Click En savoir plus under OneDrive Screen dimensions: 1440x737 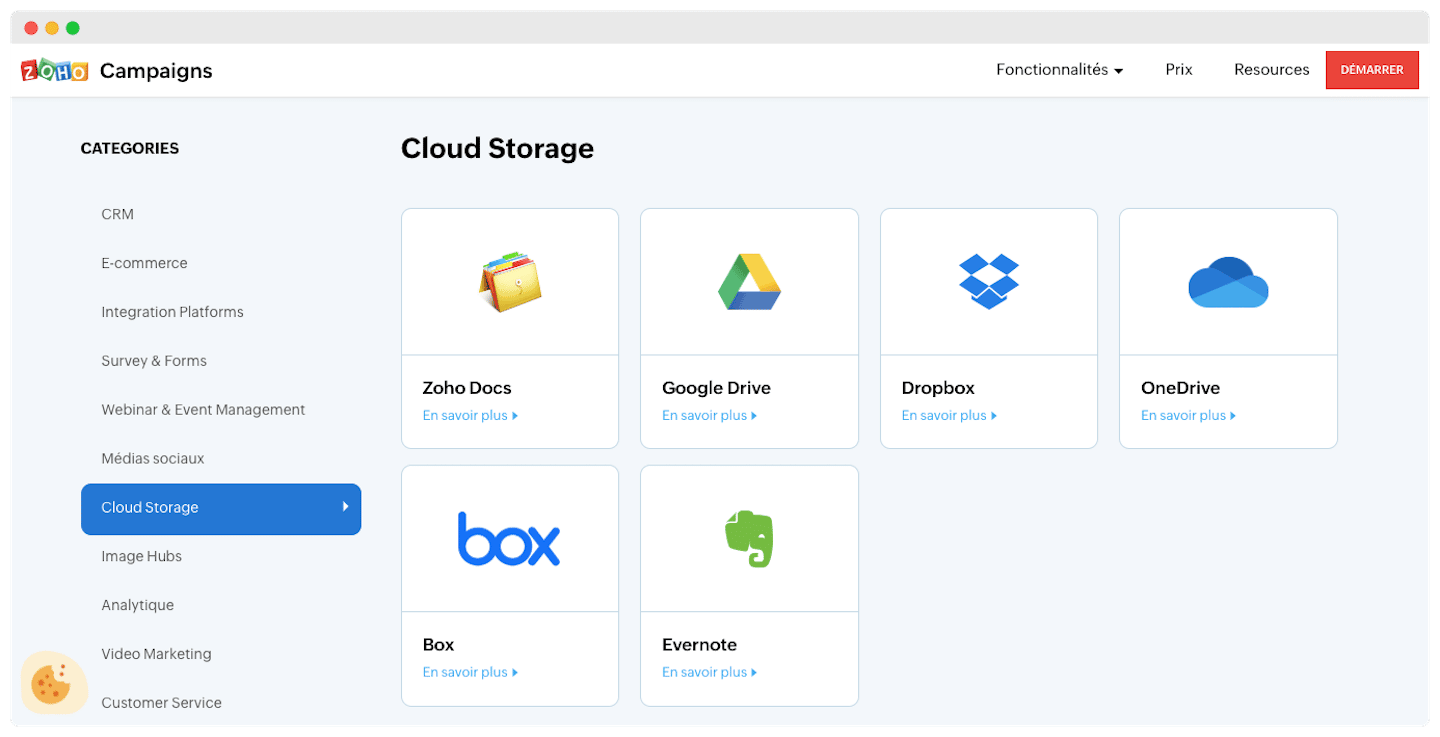(x=1189, y=416)
